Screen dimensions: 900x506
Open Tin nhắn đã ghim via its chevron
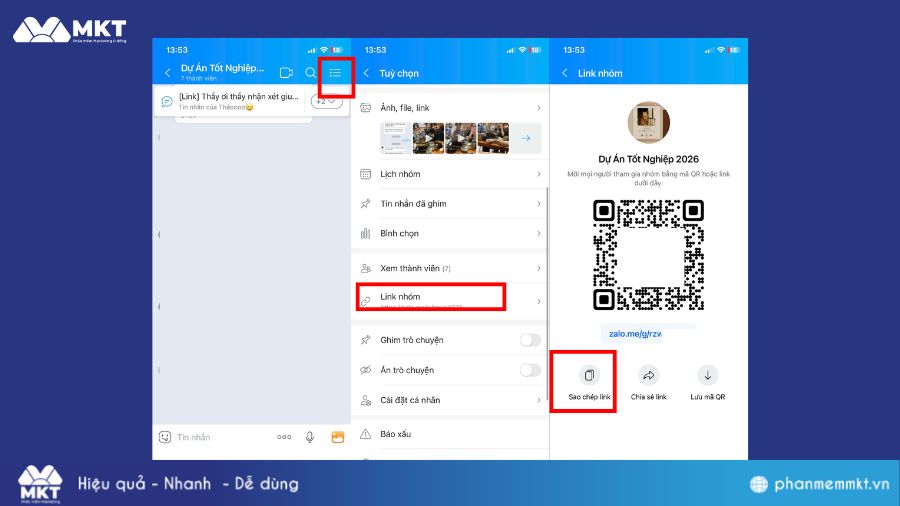[x=539, y=204]
